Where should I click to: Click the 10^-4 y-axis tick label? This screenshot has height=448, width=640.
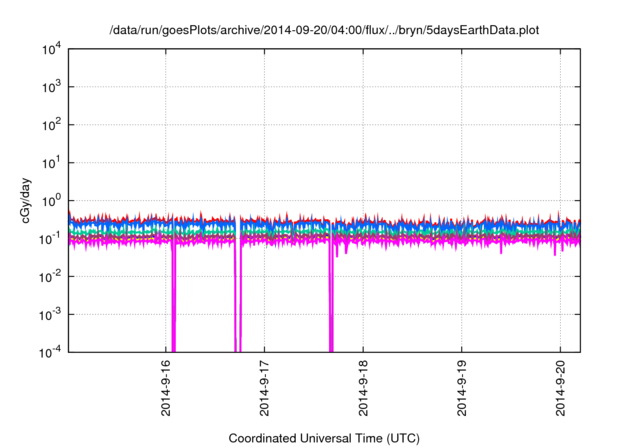tap(50, 352)
